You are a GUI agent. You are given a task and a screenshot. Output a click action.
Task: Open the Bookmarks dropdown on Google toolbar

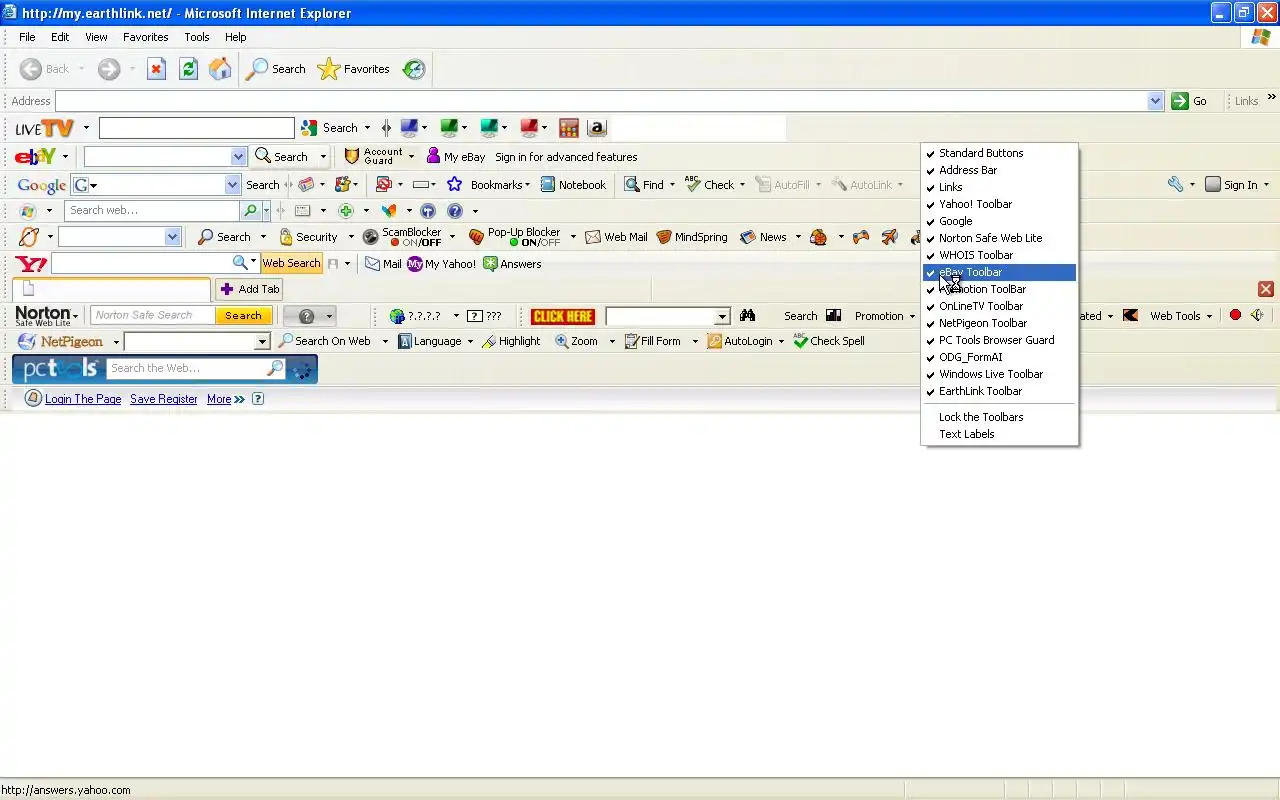pos(527,185)
